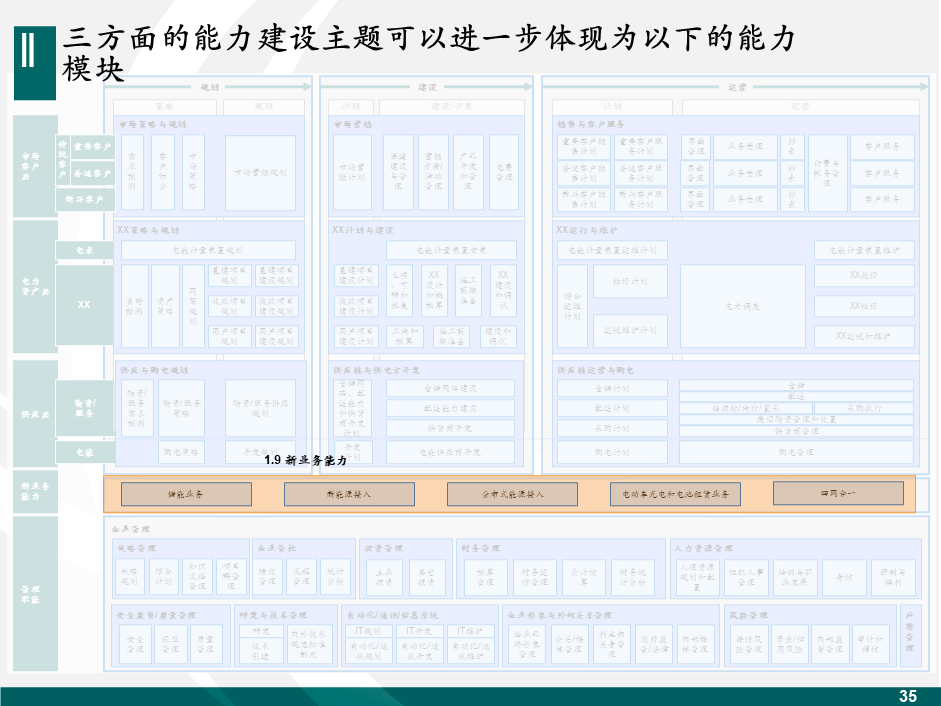Click the 人力资源管理 section label
Image resolution: width=941 pixels, height=706 pixels.
coord(703,548)
